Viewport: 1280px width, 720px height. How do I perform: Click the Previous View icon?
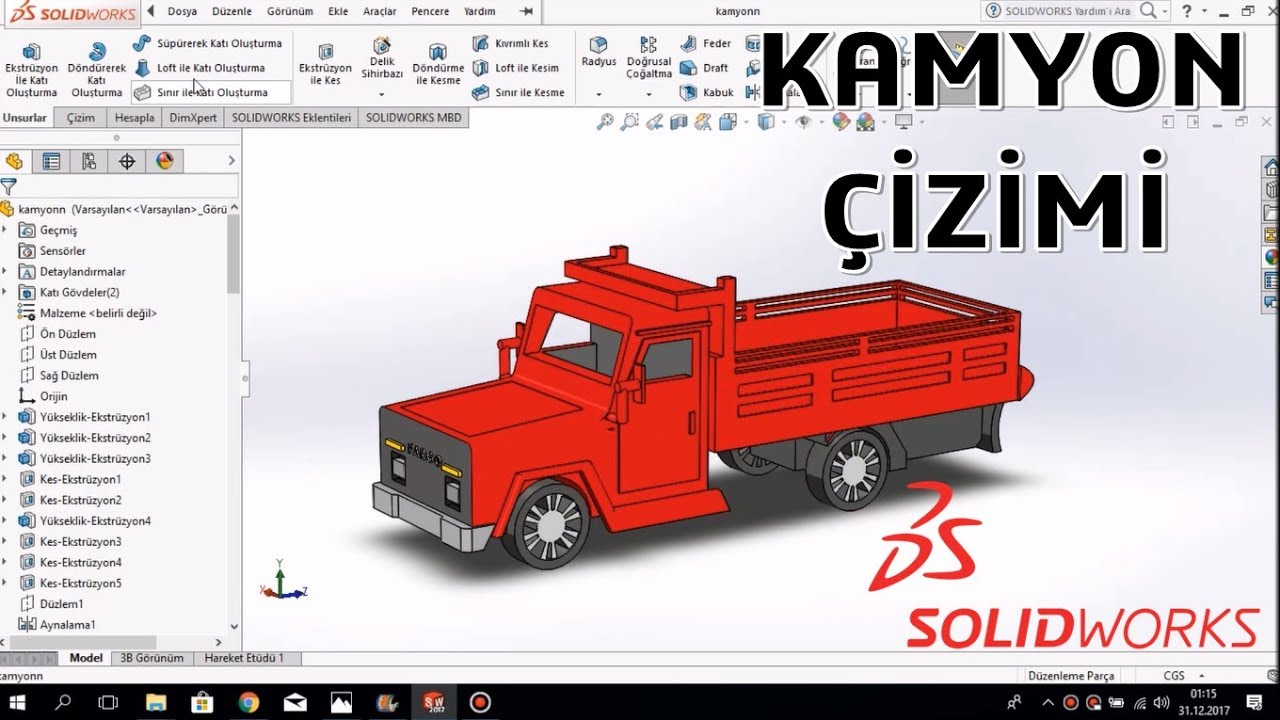tap(654, 122)
